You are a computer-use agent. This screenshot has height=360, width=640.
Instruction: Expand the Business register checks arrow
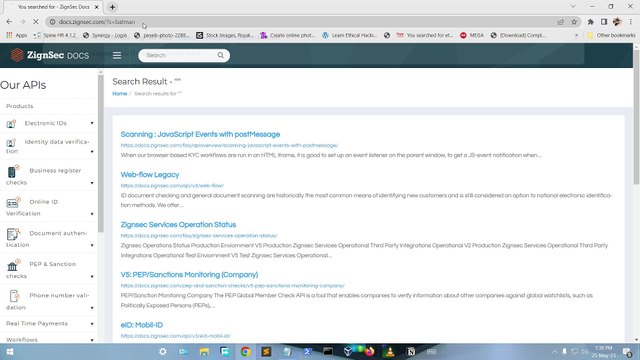pyautogui.click(x=92, y=183)
